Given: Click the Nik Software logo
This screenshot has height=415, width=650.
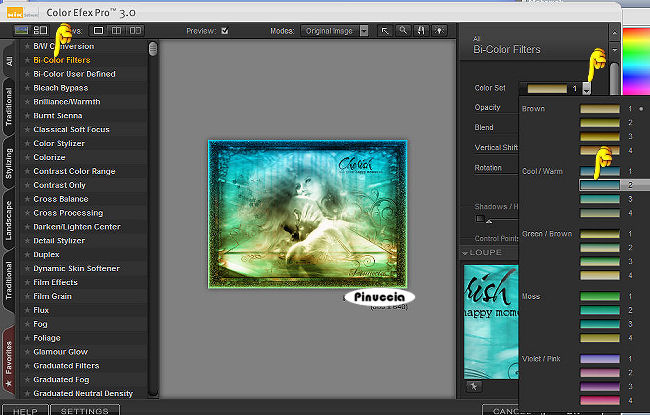Looking at the screenshot, I should [x=22, y=13].
